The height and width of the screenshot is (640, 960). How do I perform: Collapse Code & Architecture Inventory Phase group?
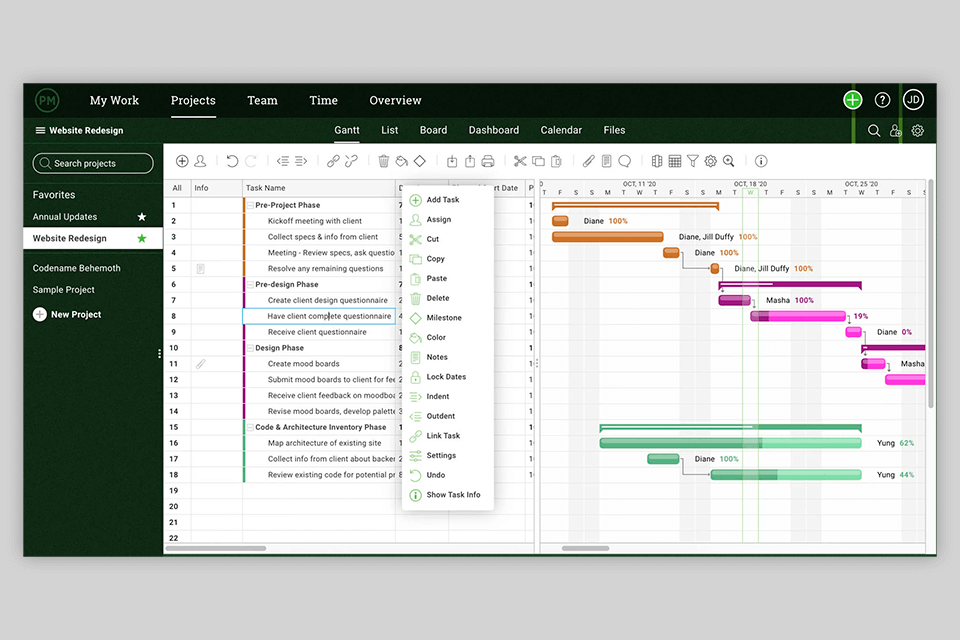250,427
